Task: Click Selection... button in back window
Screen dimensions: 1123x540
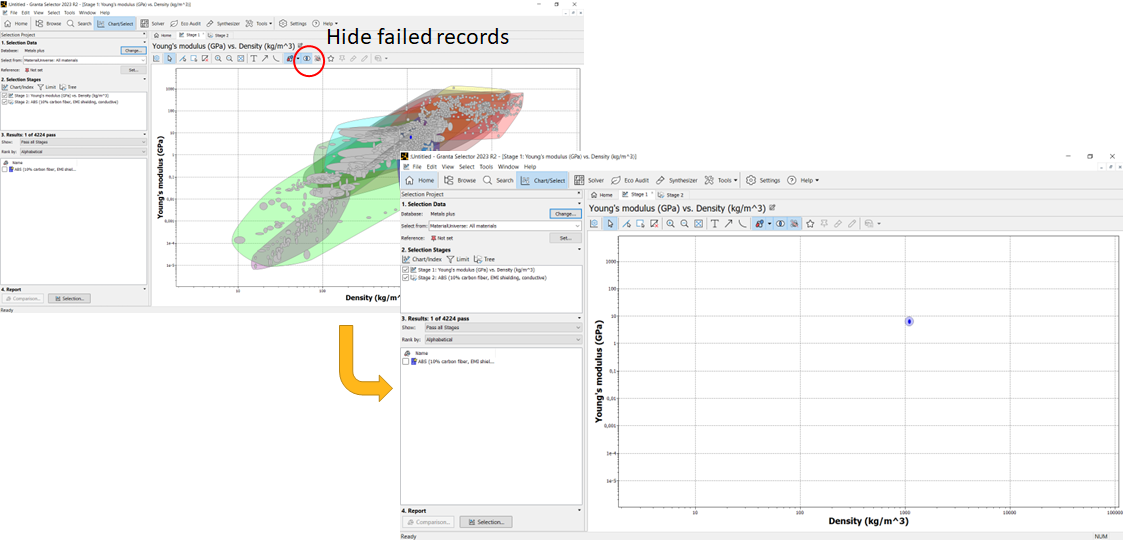Action: (69, 298)
